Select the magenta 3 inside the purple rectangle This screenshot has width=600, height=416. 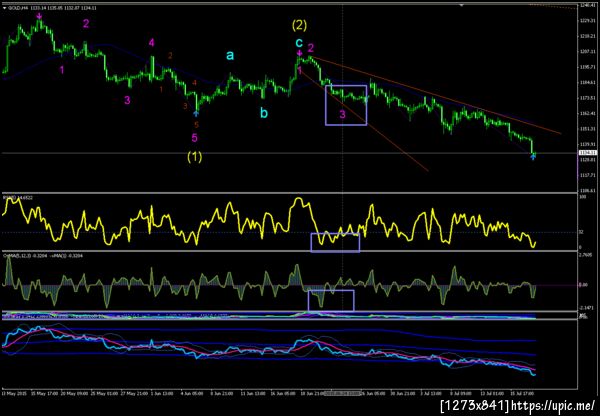(x=342, y=114)
